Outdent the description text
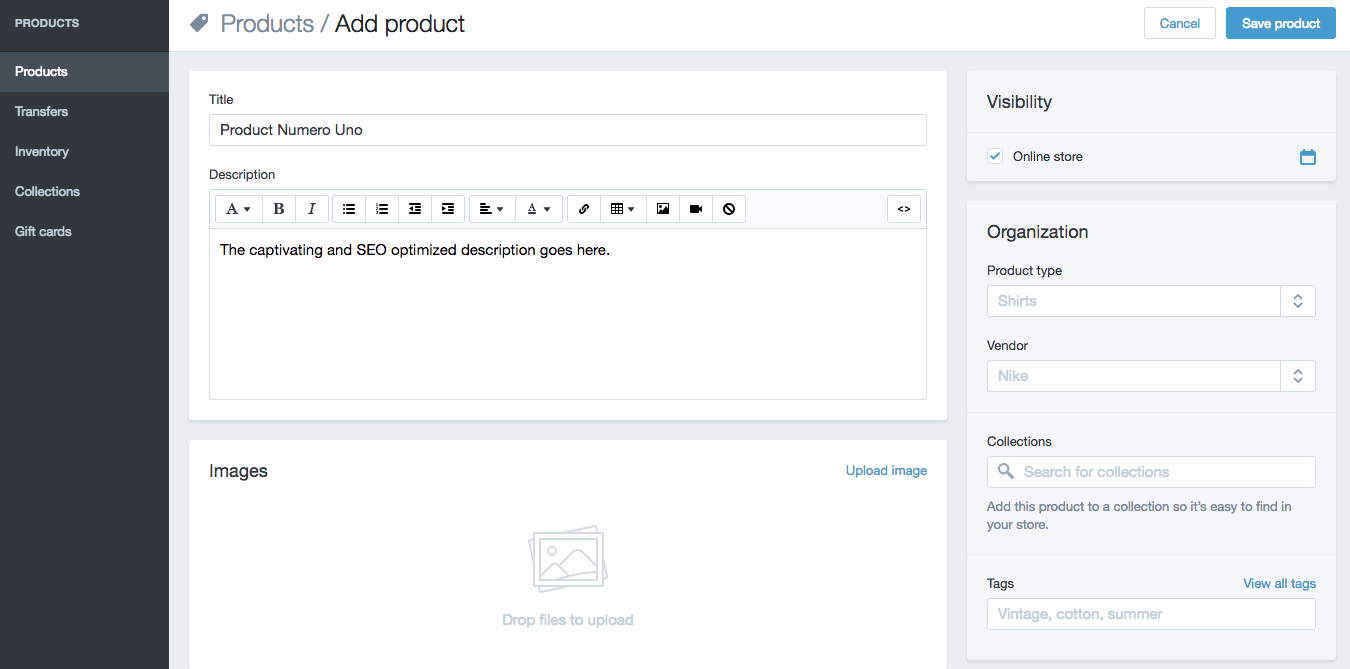This screenshot has width=1350, height=669. coord(415,209)
